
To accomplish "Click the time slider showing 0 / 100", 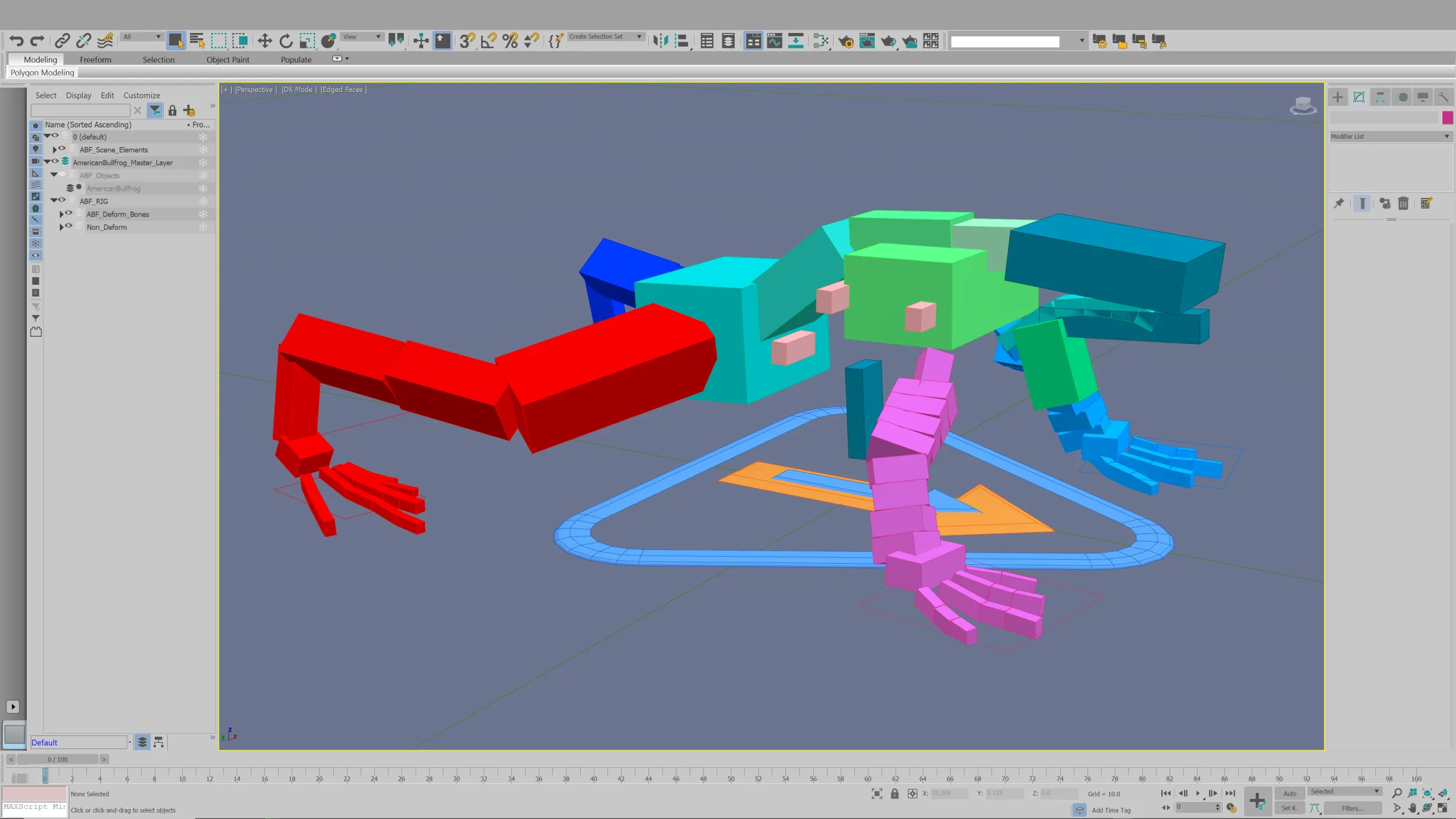I will coord(57,759).
